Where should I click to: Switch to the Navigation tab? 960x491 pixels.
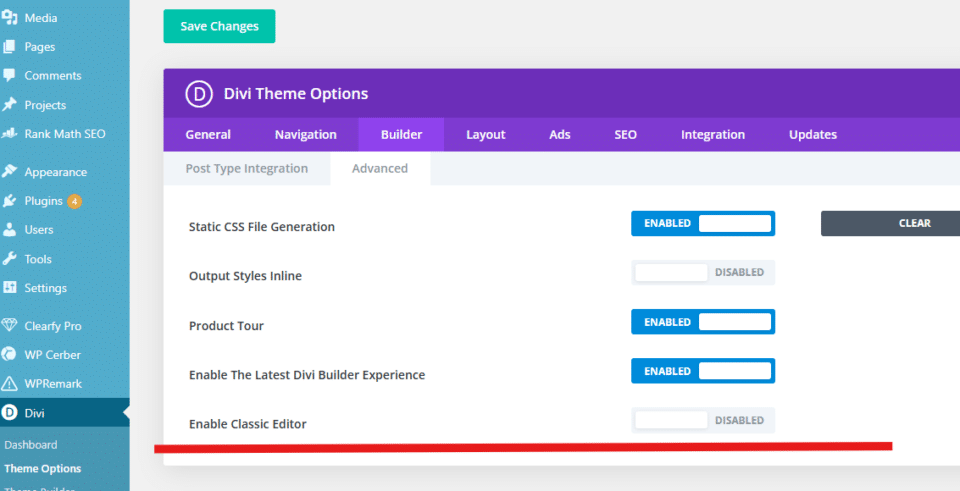coord(306,135)
